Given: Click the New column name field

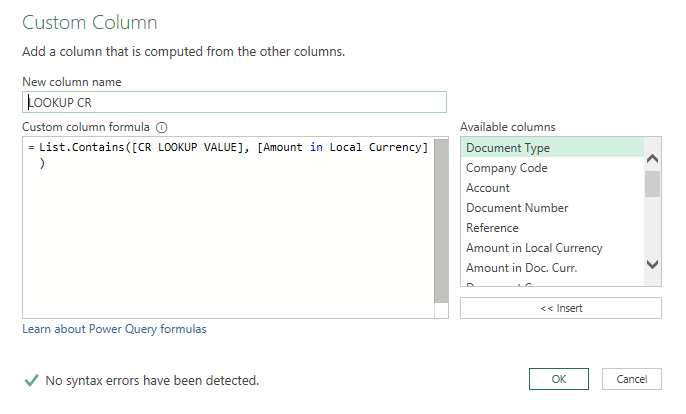Looking at the screenshot, I should pyautogui.click(x=234, y=102).
